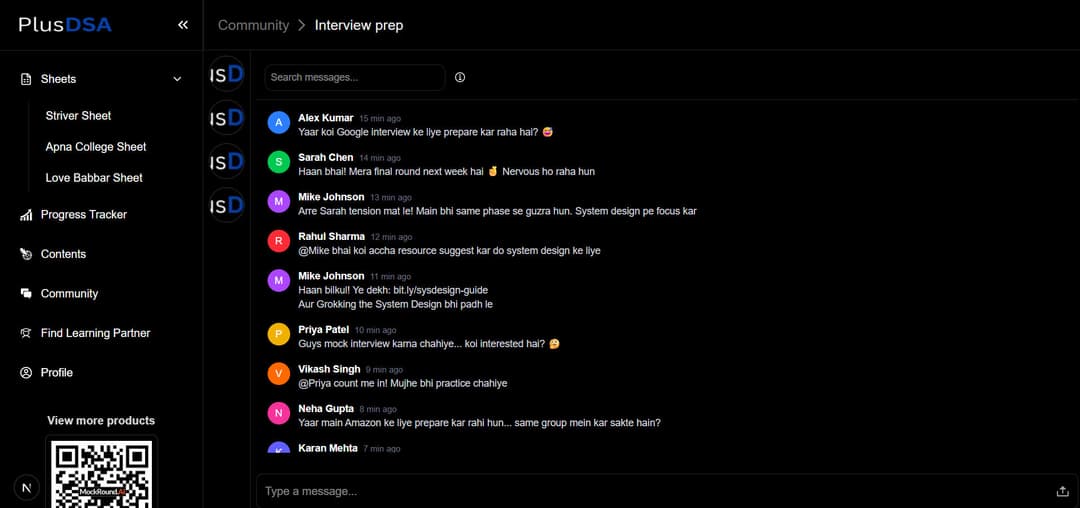This screenshot has width=1080, height=508.
Task: Focus the Search messages field
Action: 355,77
